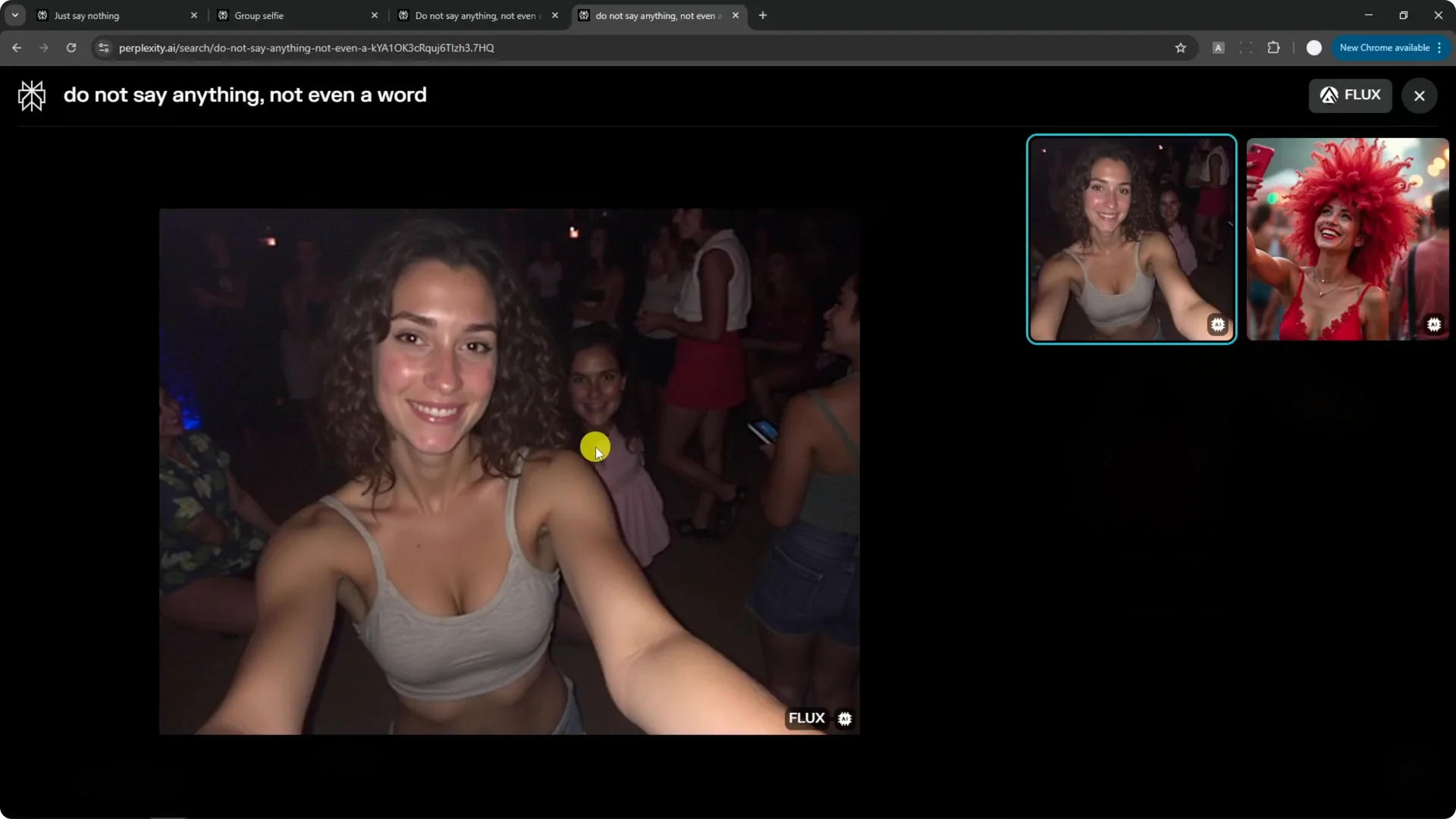Click the reload page icon
The image size is (1456, 819).
coord(71,47)
